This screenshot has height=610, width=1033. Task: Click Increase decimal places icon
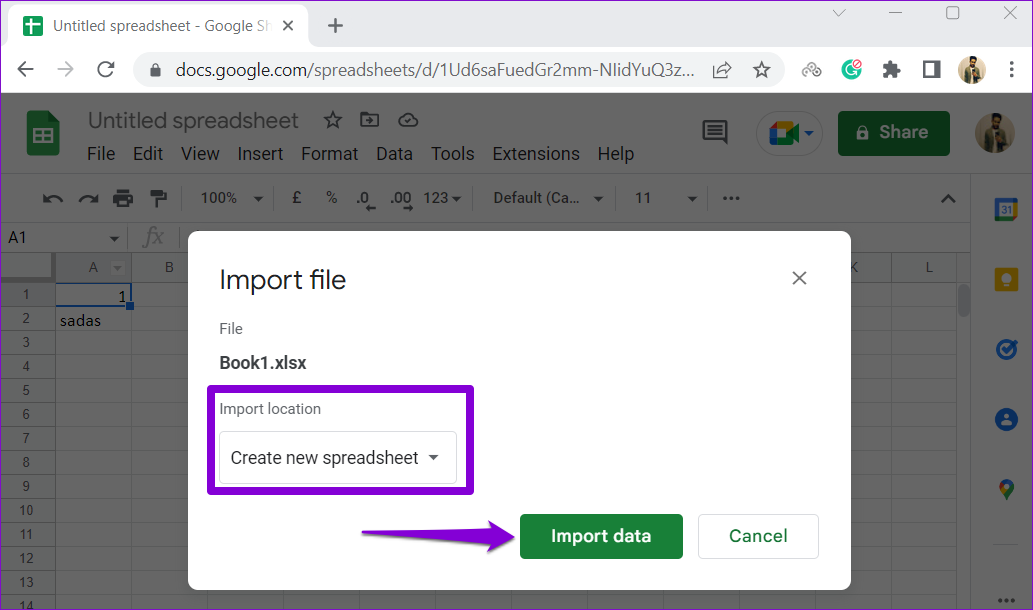[401, 199]
